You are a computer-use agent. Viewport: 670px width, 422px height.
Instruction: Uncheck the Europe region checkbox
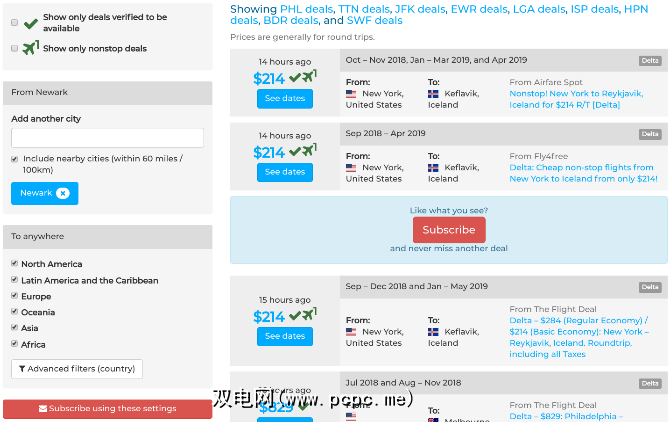[x=14, y=296]
